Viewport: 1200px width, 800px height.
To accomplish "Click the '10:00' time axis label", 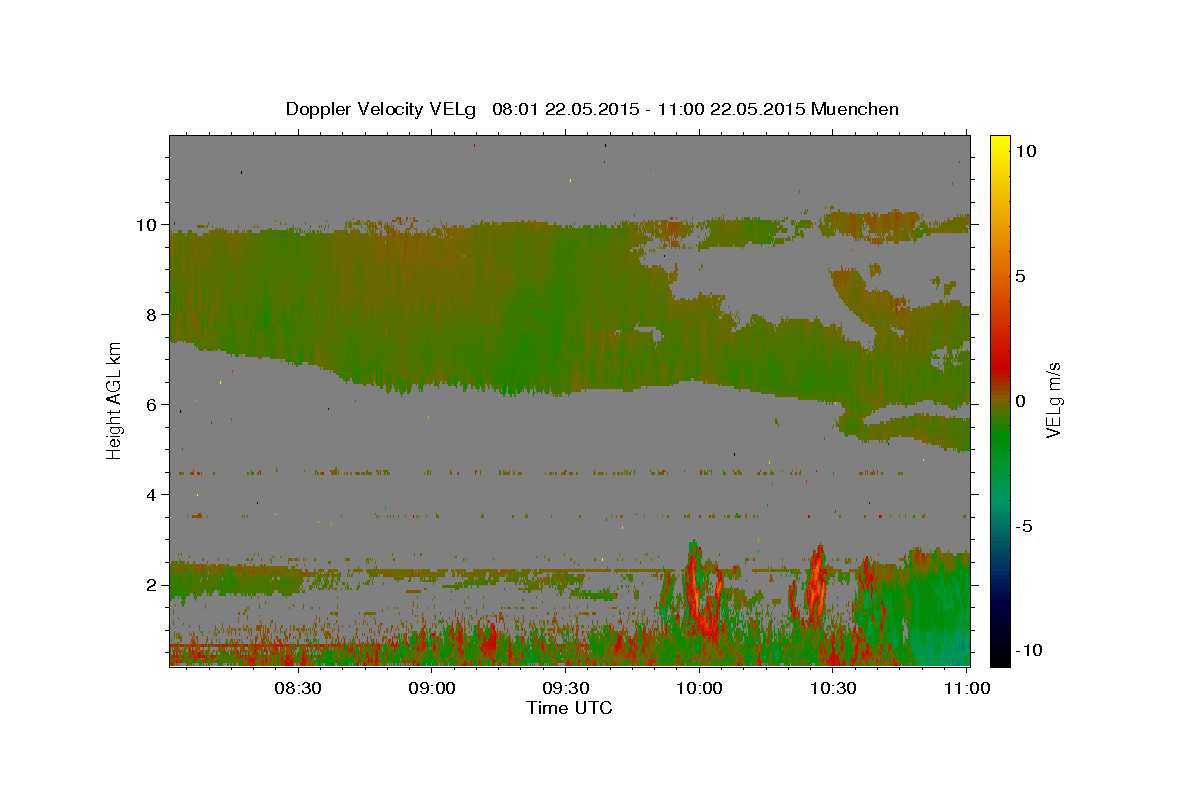I will click(699, 688).
